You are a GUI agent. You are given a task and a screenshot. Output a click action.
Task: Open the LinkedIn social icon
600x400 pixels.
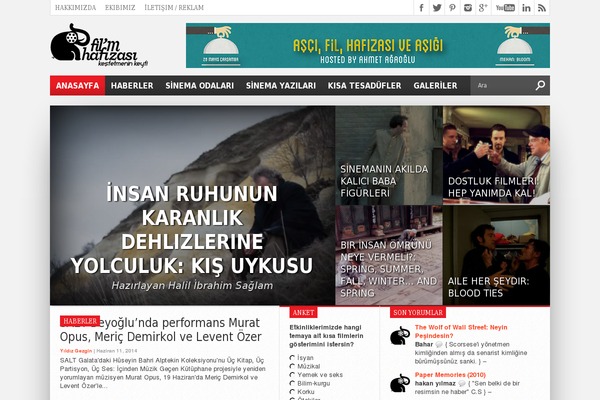(526, 8)
